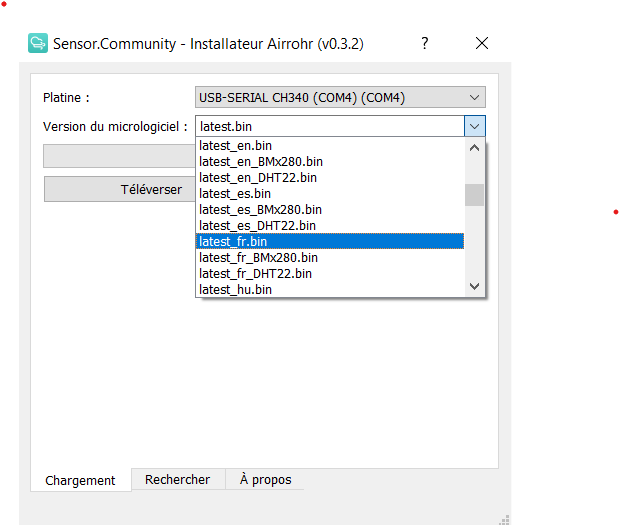This screenshot has height=525, width=619.
Task: Open the help question mark button
Action: [425, 43]
